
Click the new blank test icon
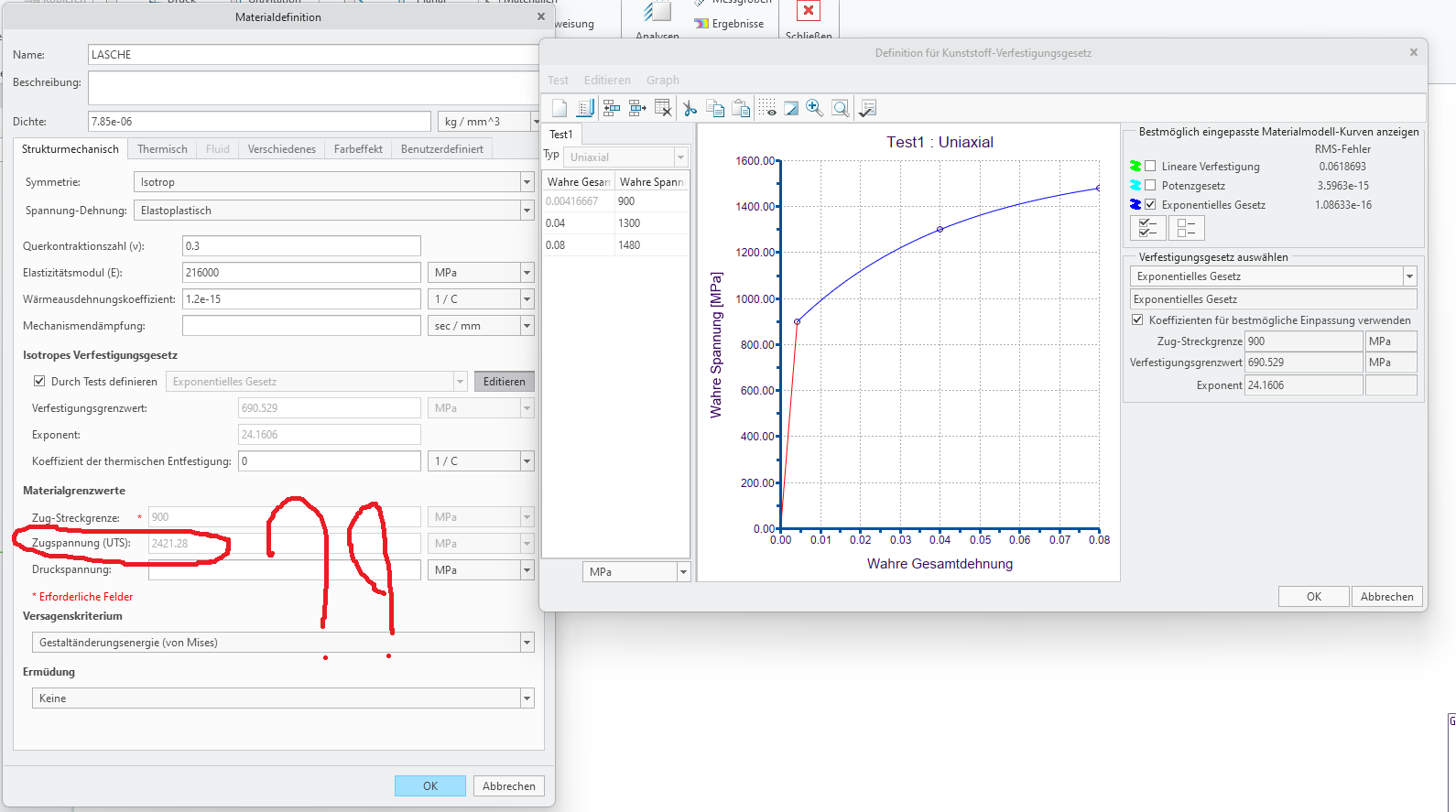[x=560, y=108]
